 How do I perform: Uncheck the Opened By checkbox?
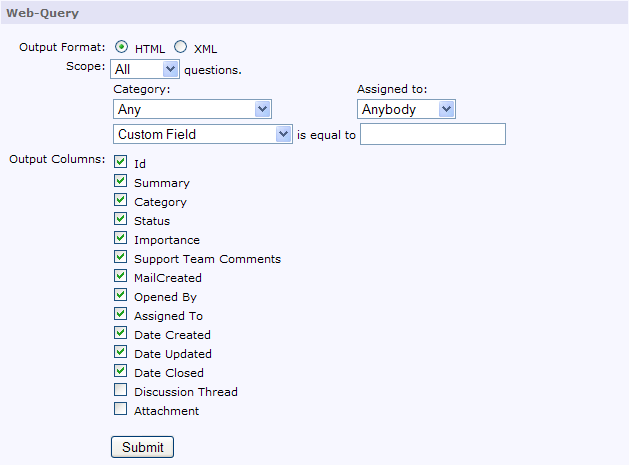120,294
